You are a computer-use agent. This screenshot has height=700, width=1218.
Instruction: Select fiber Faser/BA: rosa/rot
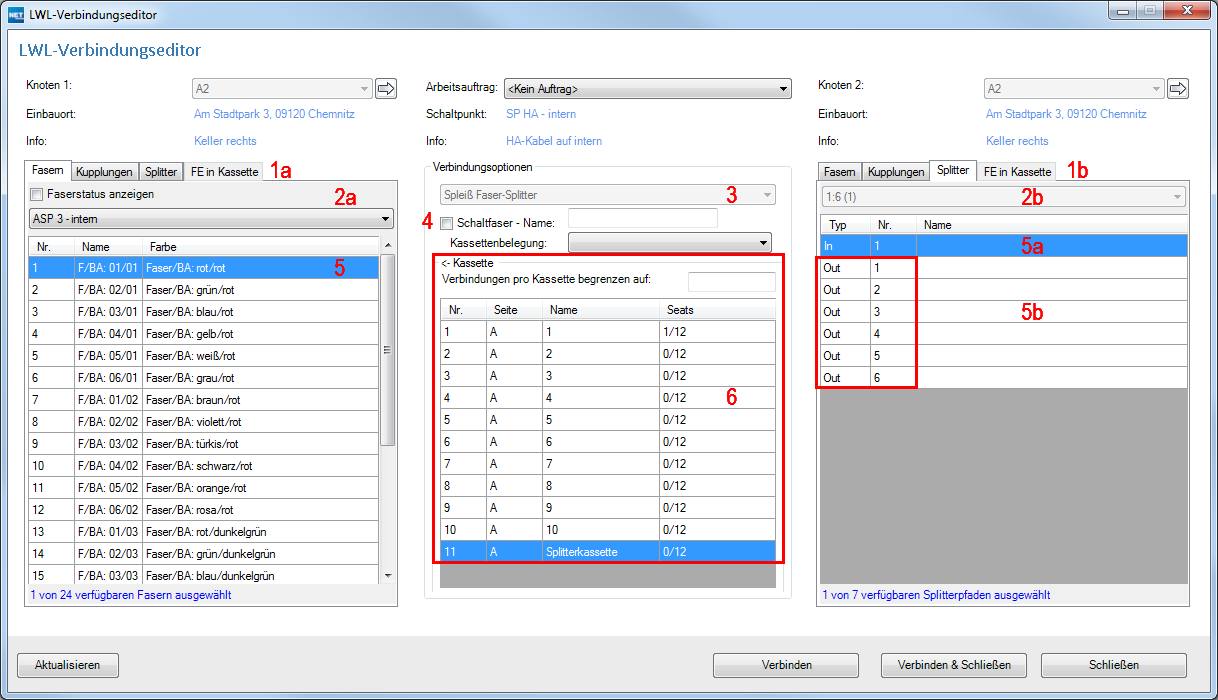coord(204,509)
